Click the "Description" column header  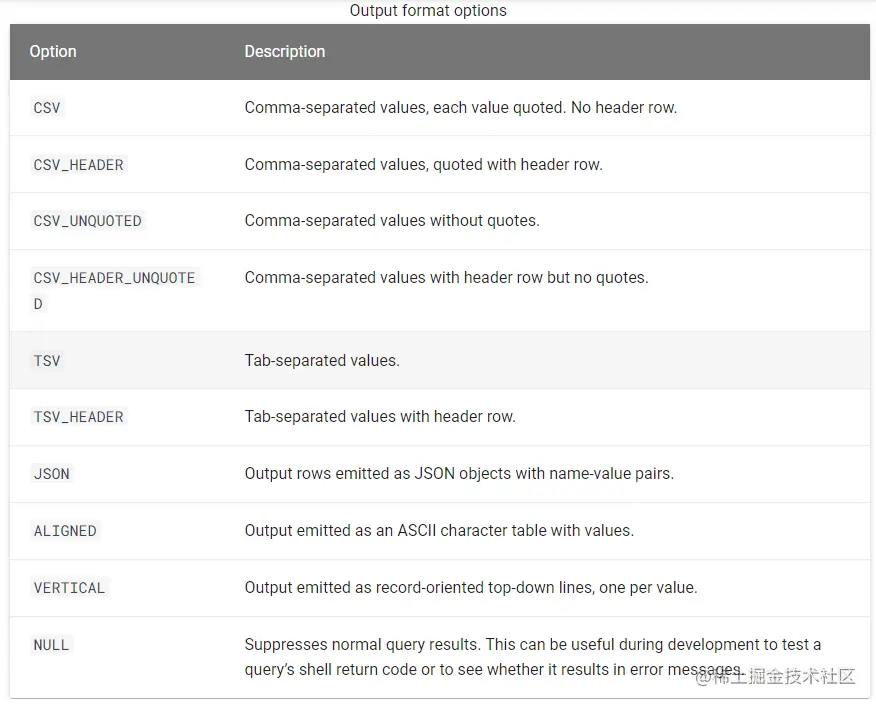click(285, 52)
